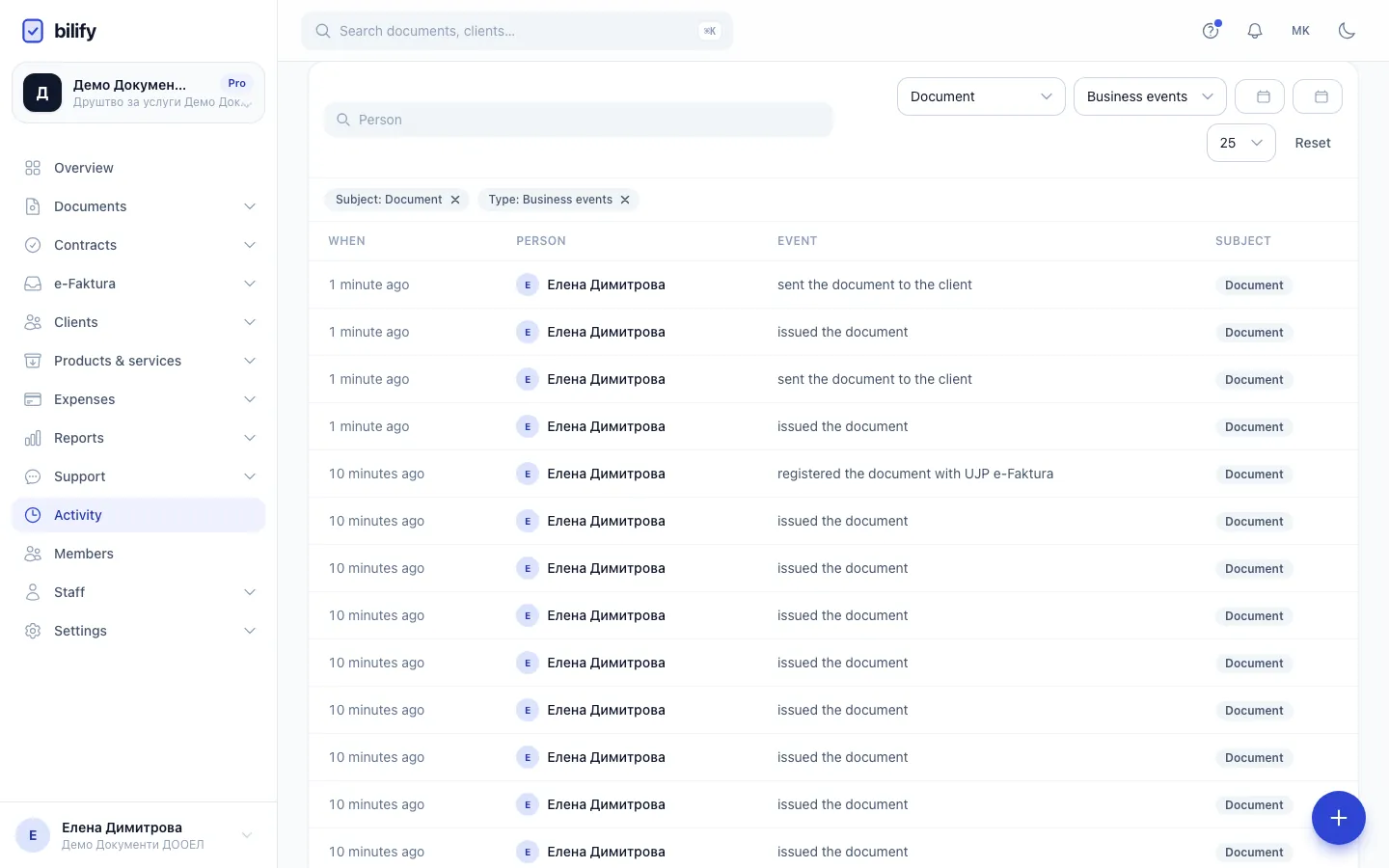The width and height of the screenshot is (1389, 868).
Task: Click the PERSON column header
Action: coord(541,241)
